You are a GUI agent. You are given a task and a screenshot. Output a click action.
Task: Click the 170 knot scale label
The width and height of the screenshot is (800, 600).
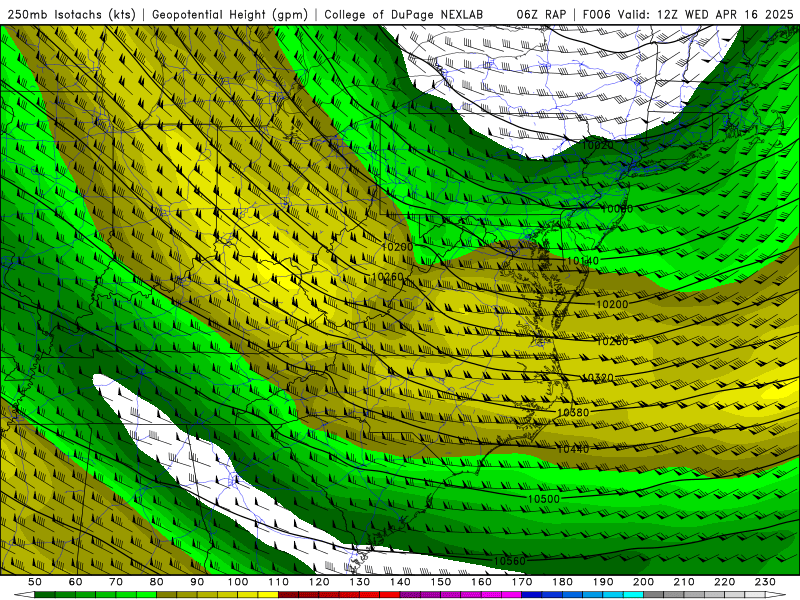522,582
